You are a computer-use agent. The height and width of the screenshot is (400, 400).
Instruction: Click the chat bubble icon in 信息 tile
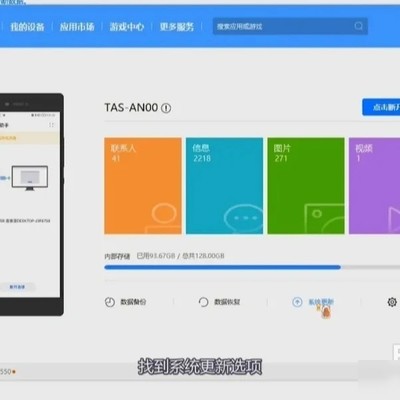(x=243, y=218)
